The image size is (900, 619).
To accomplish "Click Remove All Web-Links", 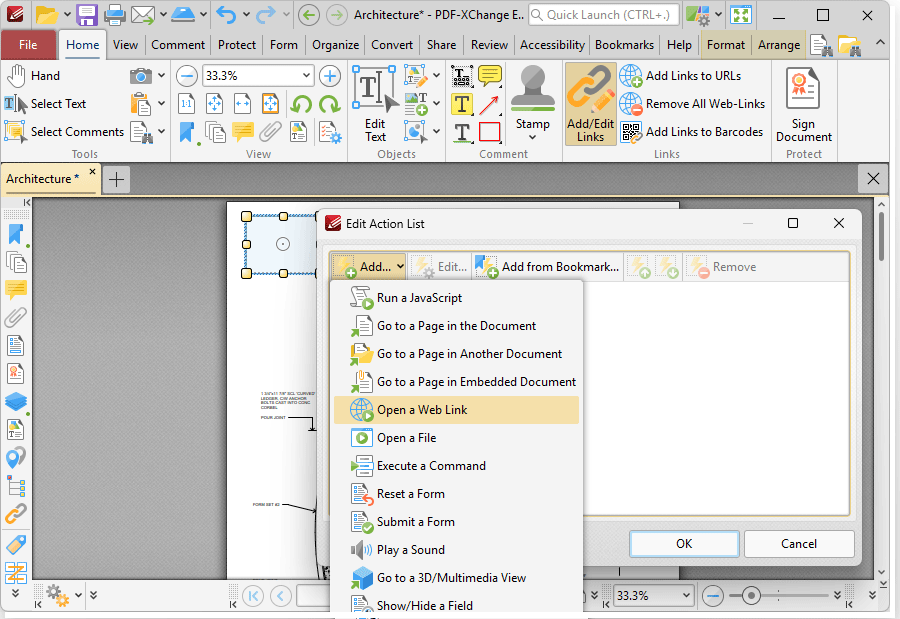I will pyautogui.click(x=692, y=104).
